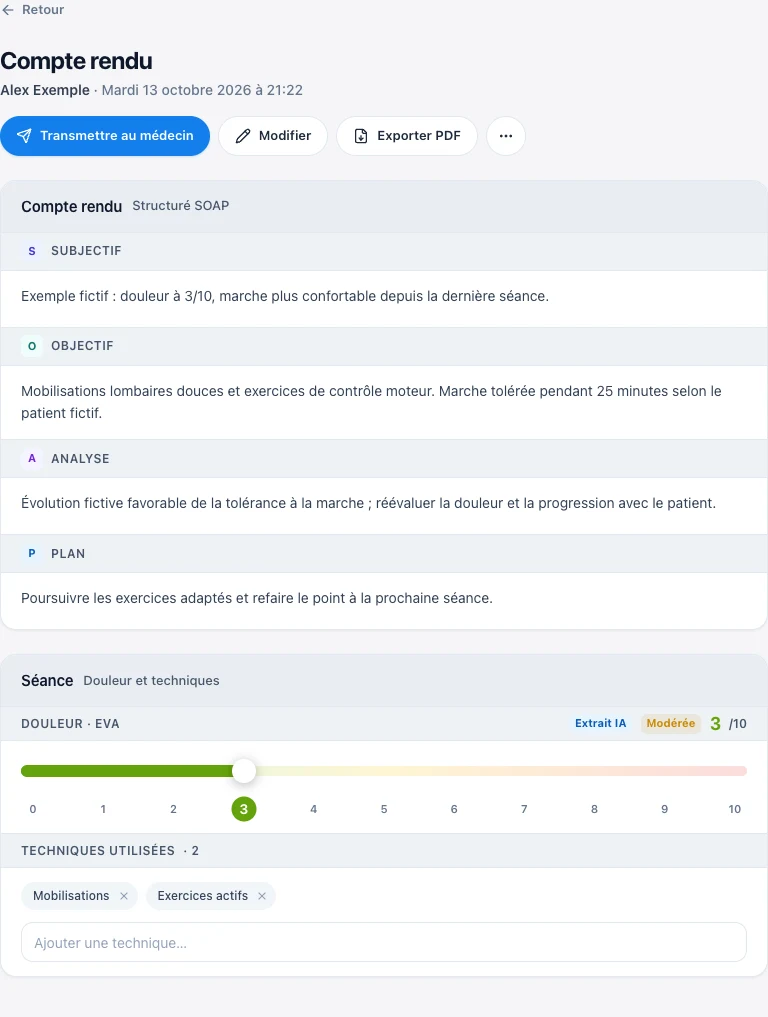Set pain scale to 5
The height and width of the screenshot is (1017, 768).
[x=384, y=809]
